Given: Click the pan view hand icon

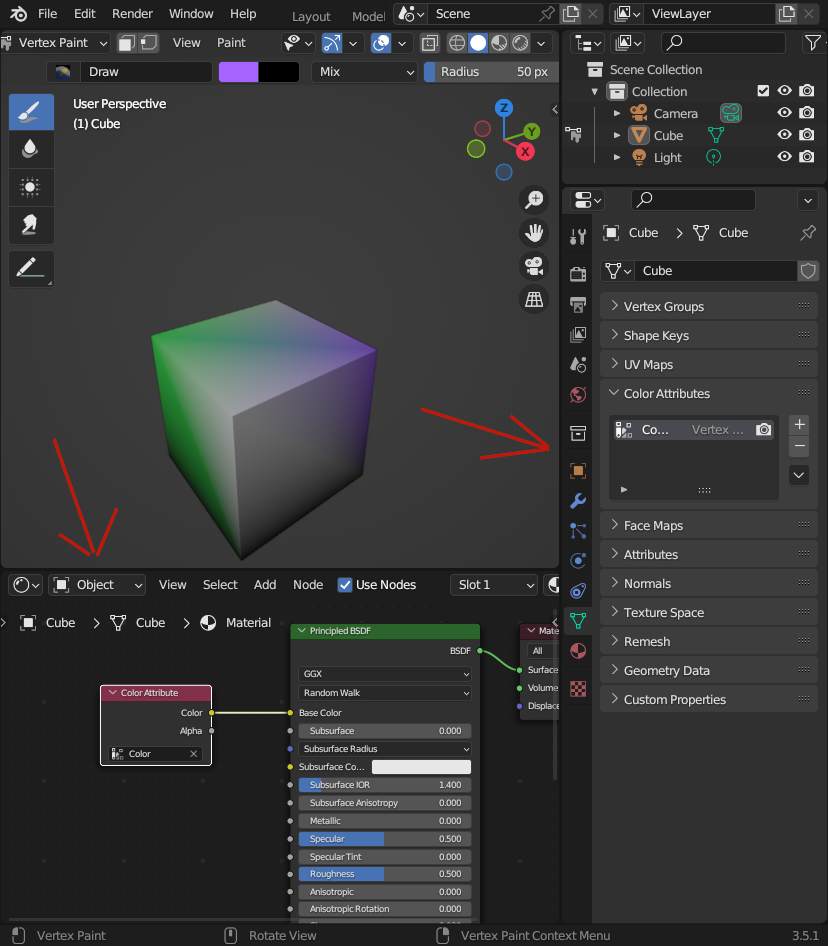Looking at the screenshot, I should click(x=534, y=233).
